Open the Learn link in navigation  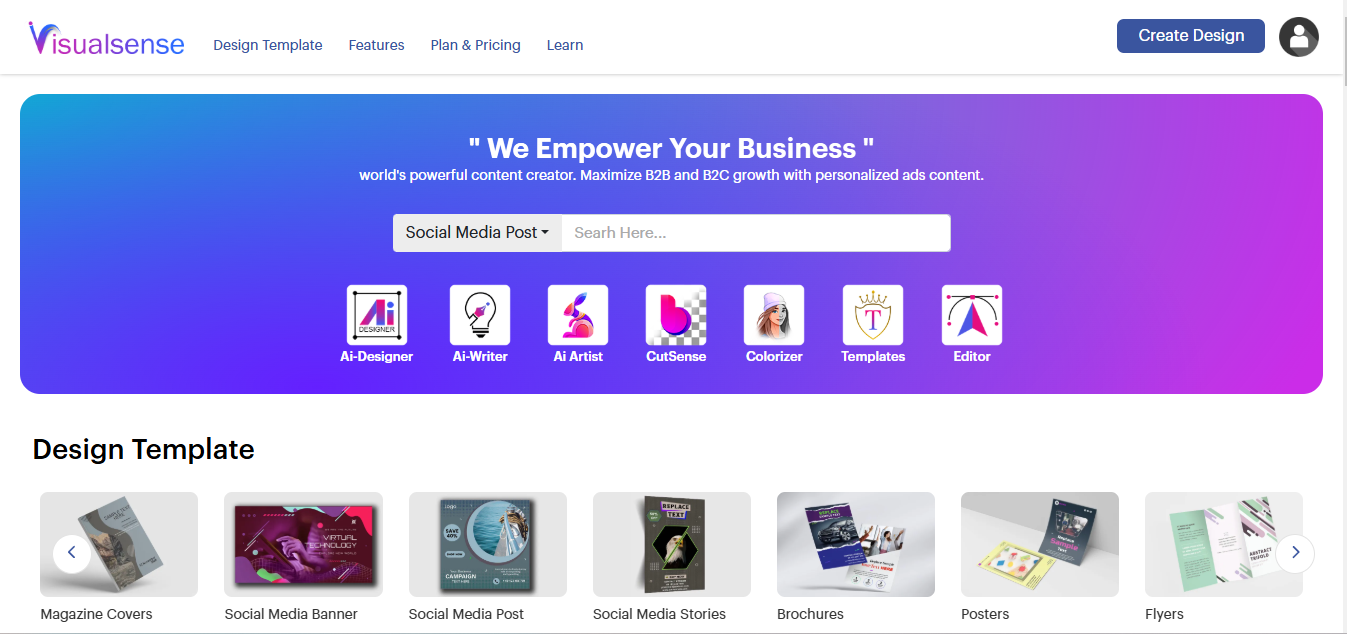[x=565, y=45]
